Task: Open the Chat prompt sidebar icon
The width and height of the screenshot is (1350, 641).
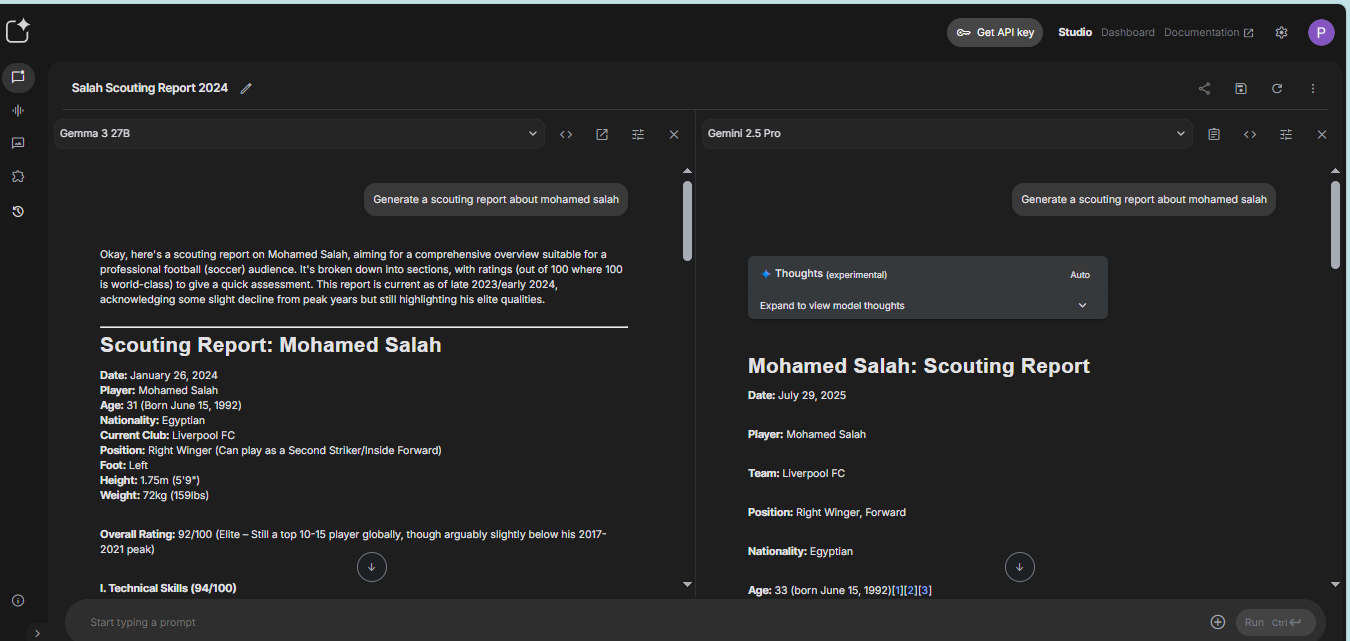Action: [18, 77]
